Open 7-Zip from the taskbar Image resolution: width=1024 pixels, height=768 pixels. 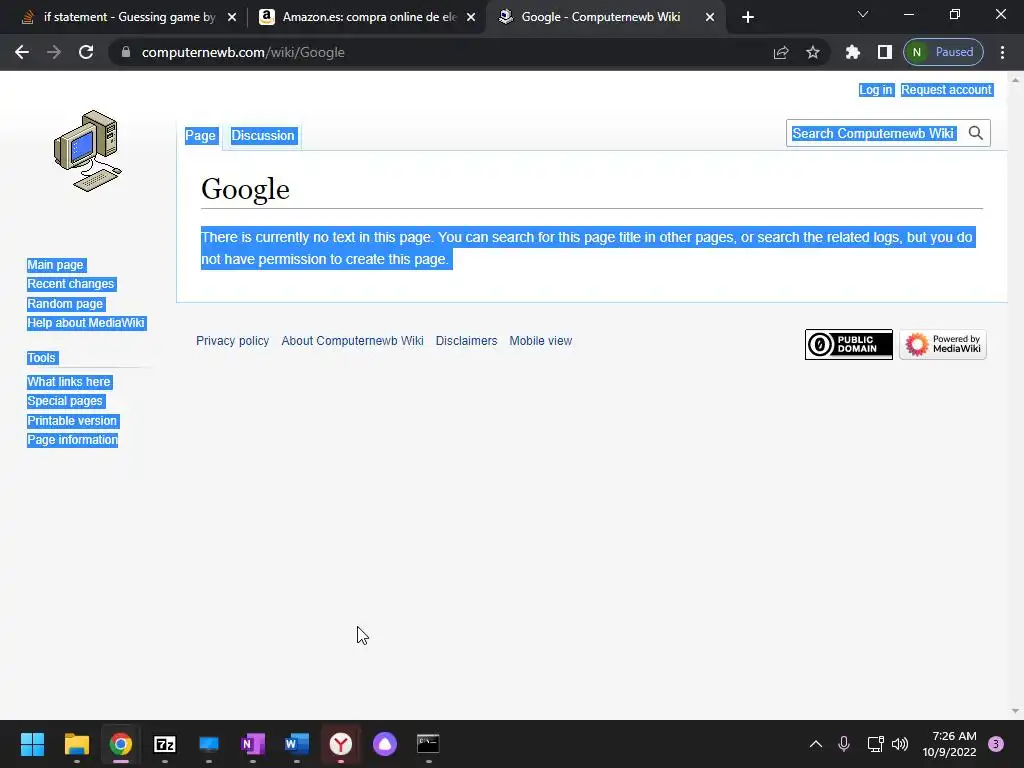pyautogui.click(x=165, y=744)
